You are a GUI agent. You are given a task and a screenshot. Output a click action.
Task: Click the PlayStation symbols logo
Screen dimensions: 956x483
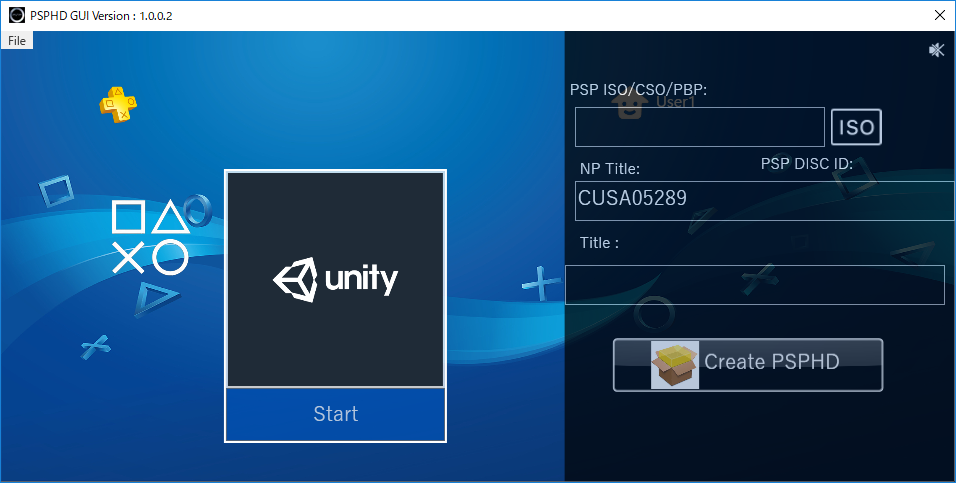pyautogui.click(x=150, y=237)
